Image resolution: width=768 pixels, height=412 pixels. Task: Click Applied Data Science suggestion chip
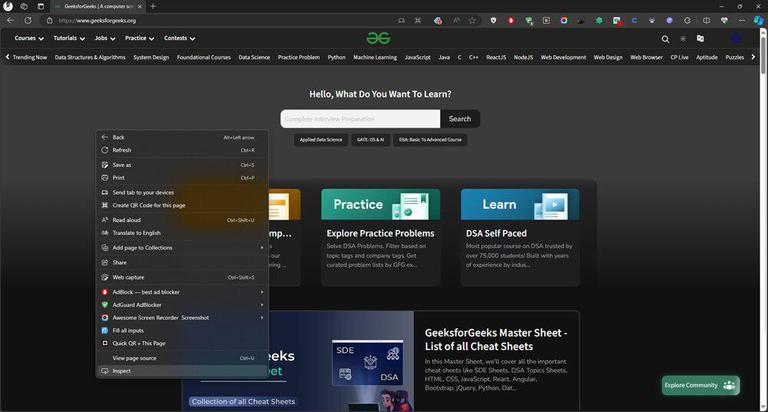321,140
